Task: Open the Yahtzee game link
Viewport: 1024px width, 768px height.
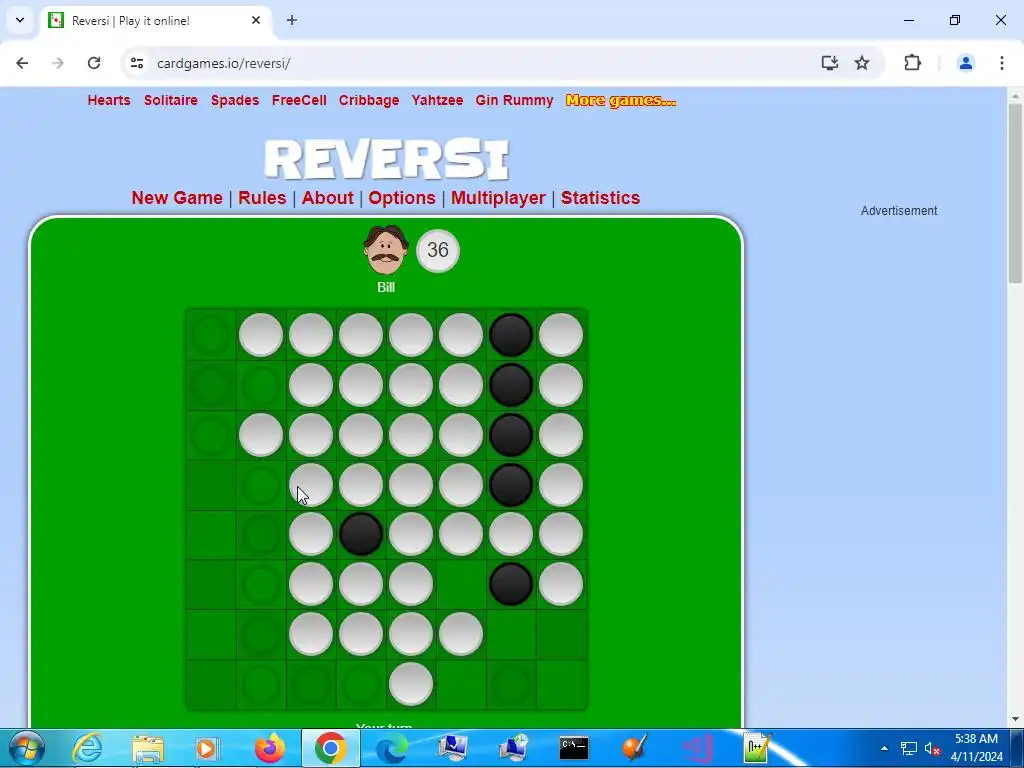Action: [437, 100]
